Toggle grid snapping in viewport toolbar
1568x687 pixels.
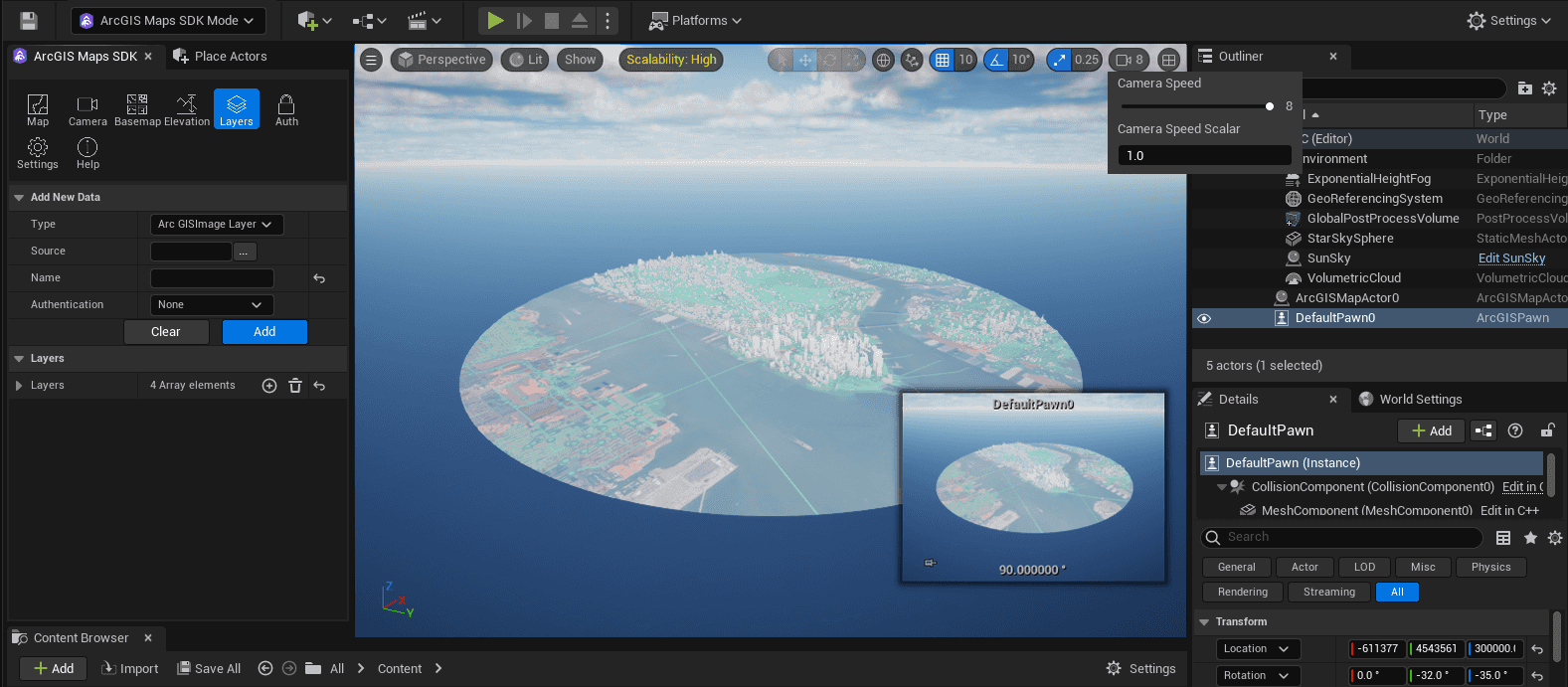[942, 60]
